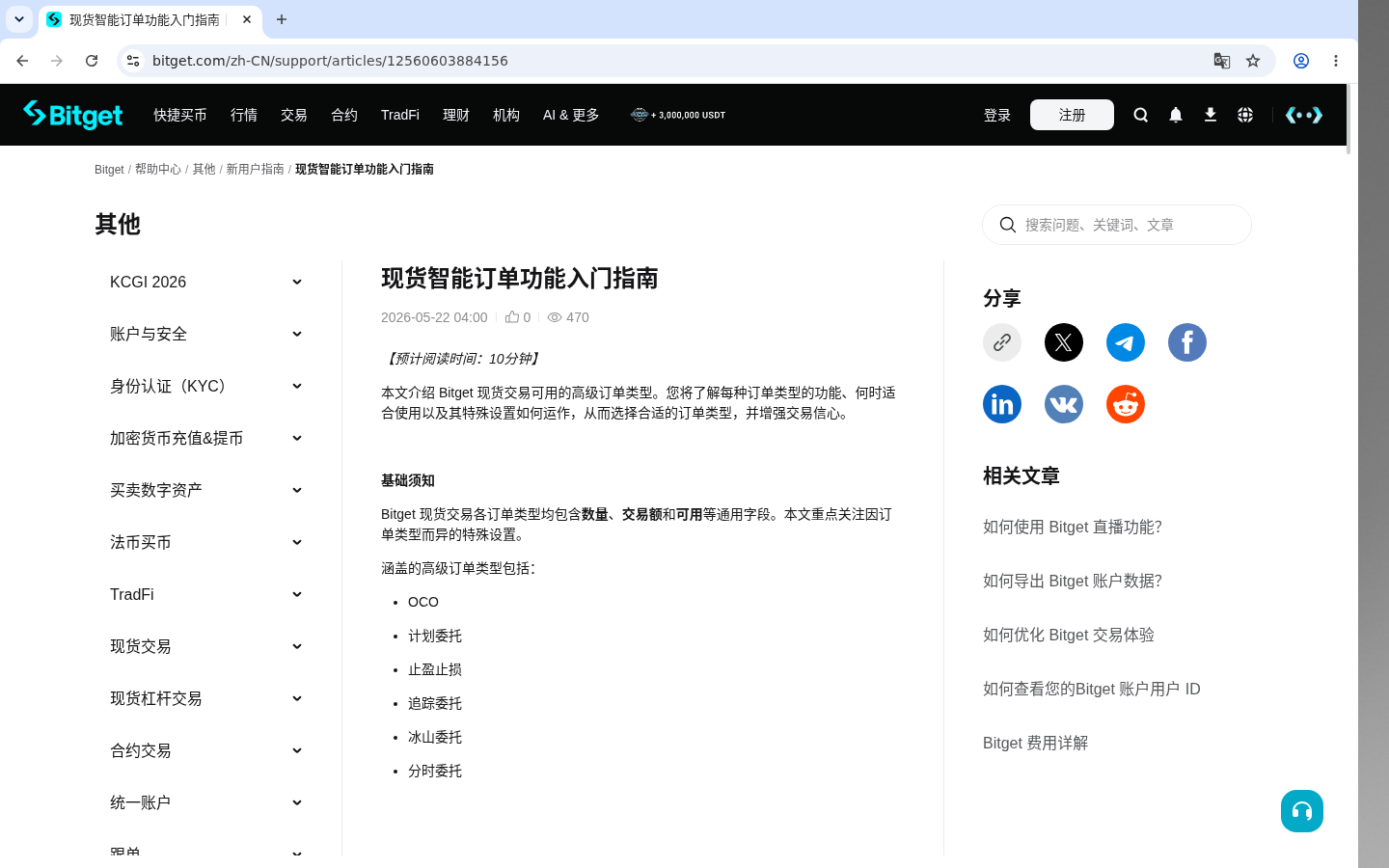Expand KCGI 2026 sidebar section
The width and height of the screenshot is (1389, 868).
coord(206,282)
